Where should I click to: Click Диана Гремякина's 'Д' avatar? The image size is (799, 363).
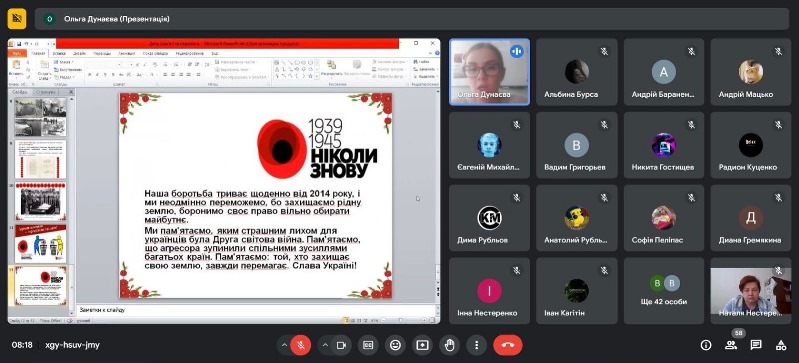click(x=751, y=218)
